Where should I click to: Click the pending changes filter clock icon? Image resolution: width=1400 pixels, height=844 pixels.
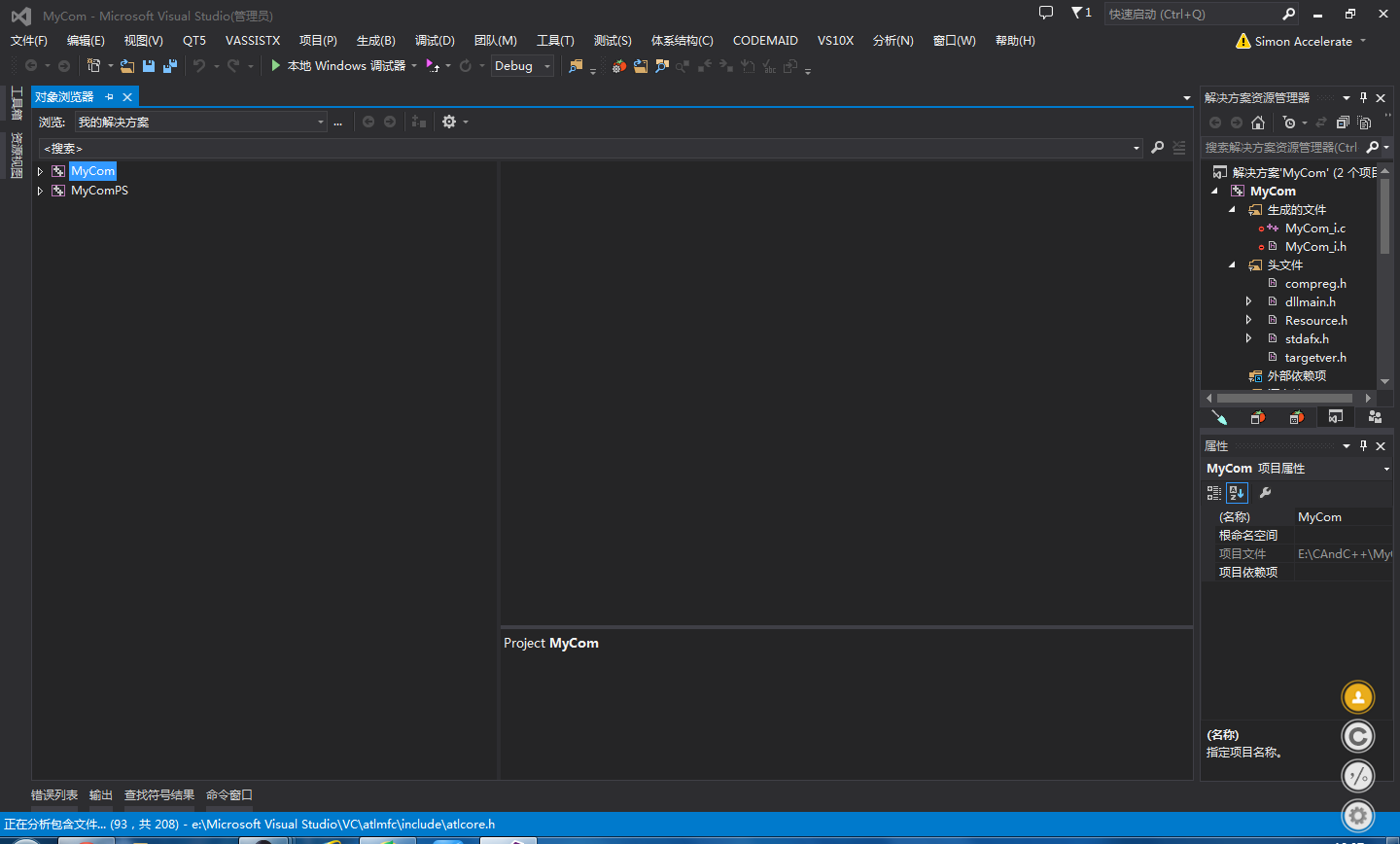click(x=1289, y=123)
